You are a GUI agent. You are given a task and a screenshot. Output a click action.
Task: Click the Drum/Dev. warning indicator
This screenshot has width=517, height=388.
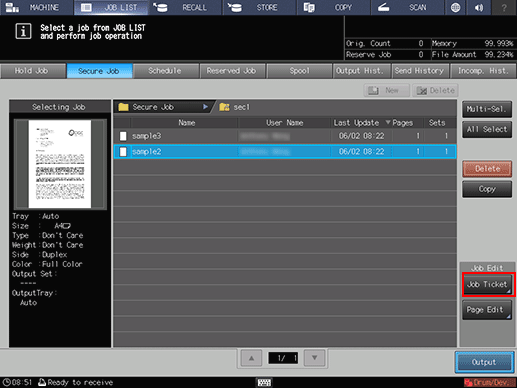coord(490,383)
